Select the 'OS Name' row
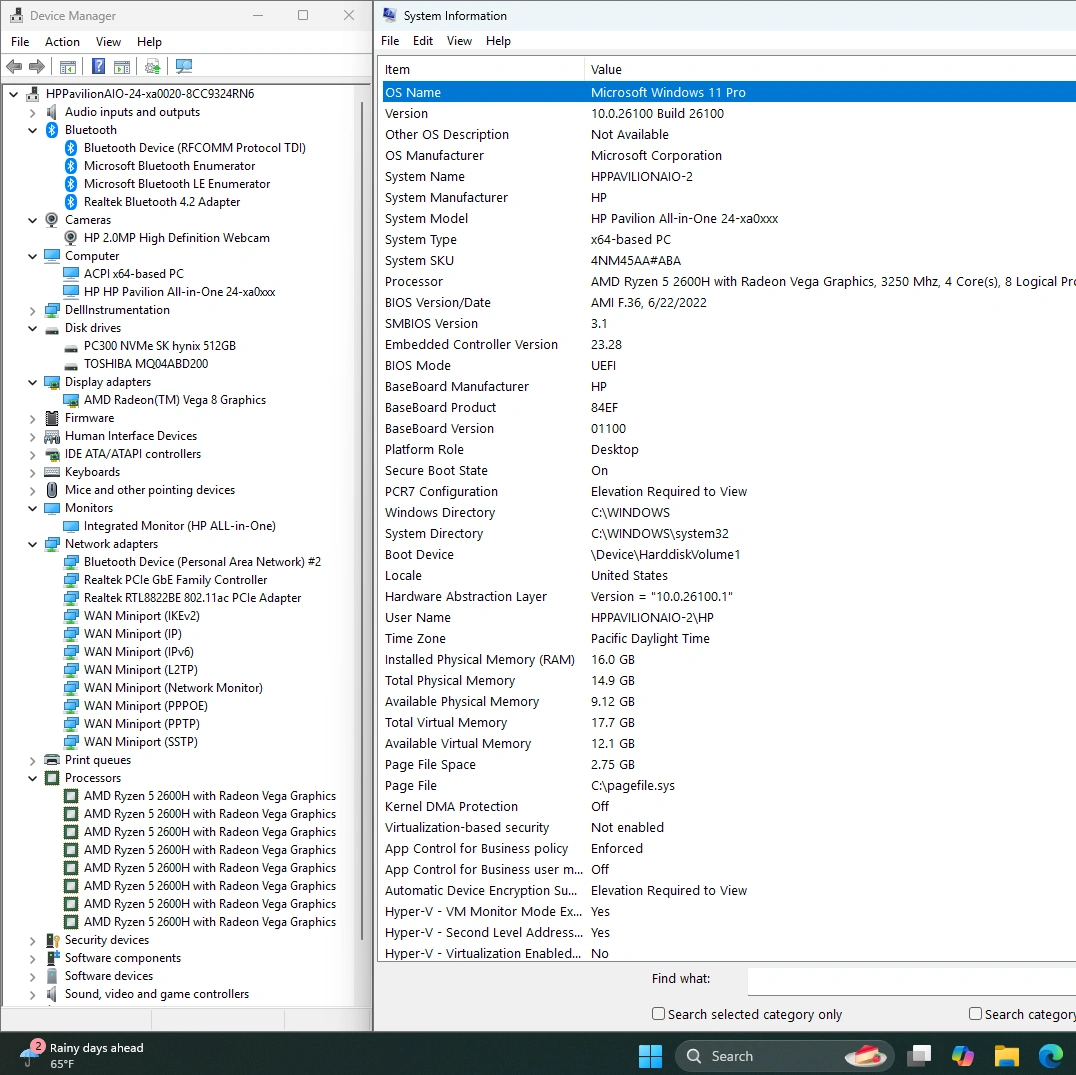 pos(729,92)
